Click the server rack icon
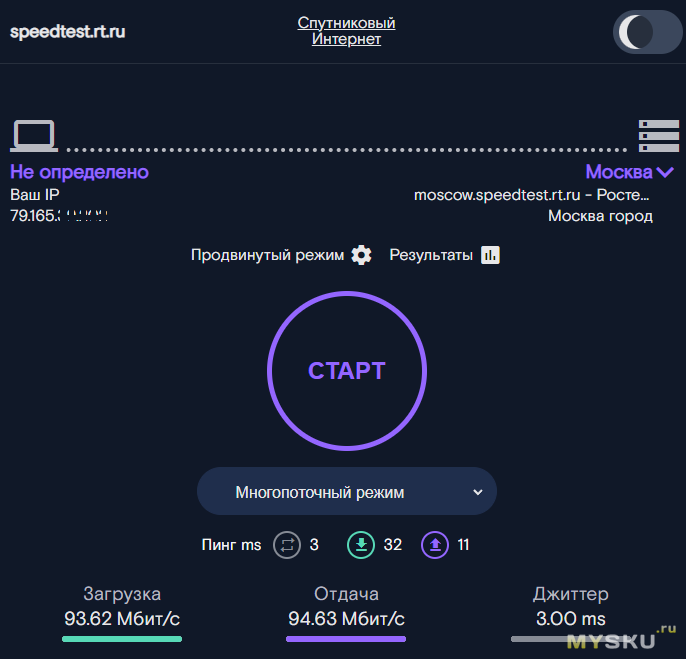 point(658,136)
